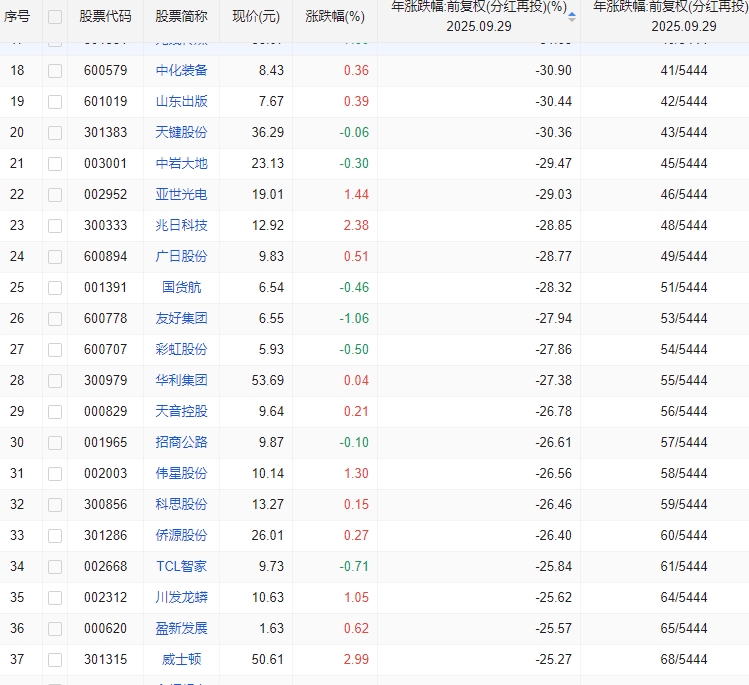Toggle the select-all checkbox in header

pyautogui.click(x=55, y=17)
